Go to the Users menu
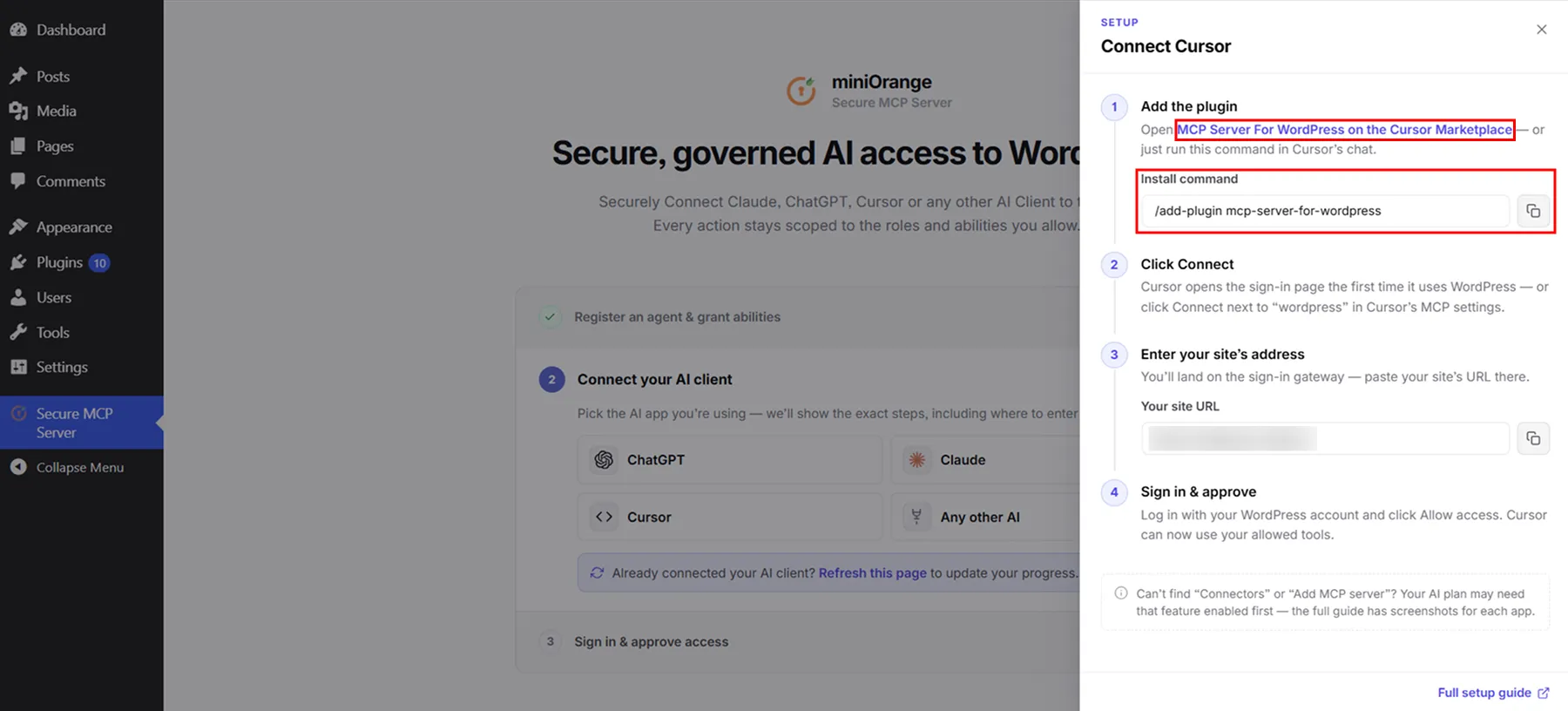 (81, 297)
